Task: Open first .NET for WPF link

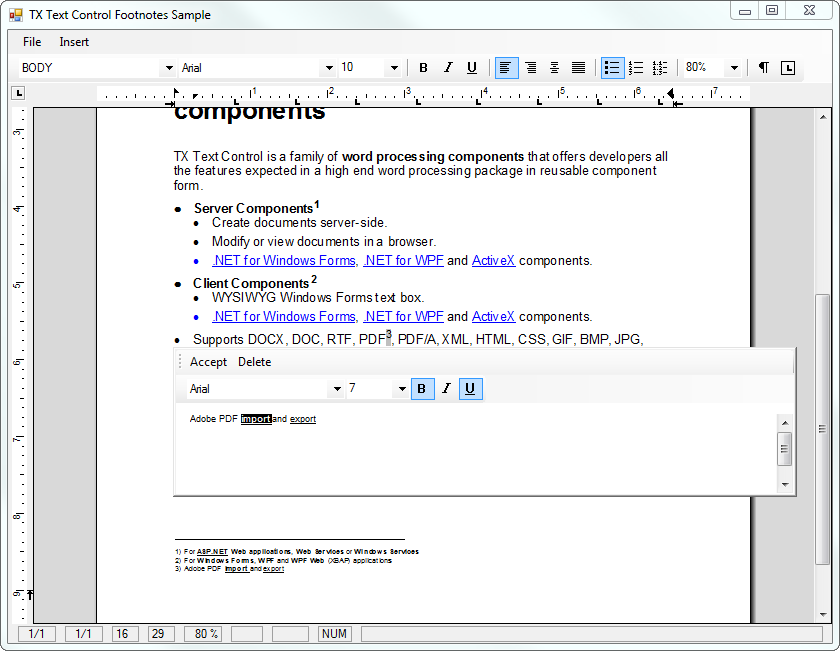Action: (x=403, y=260)
